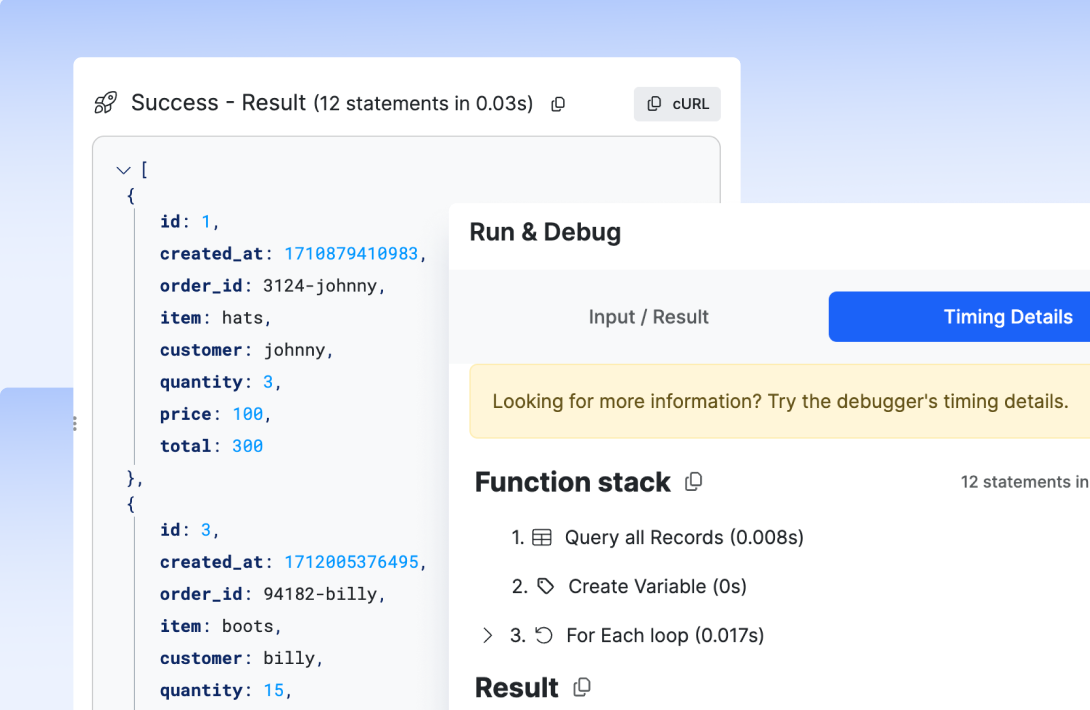Click the tag icon beside Create Variable

pyautogui.click(x=545, y=586)
